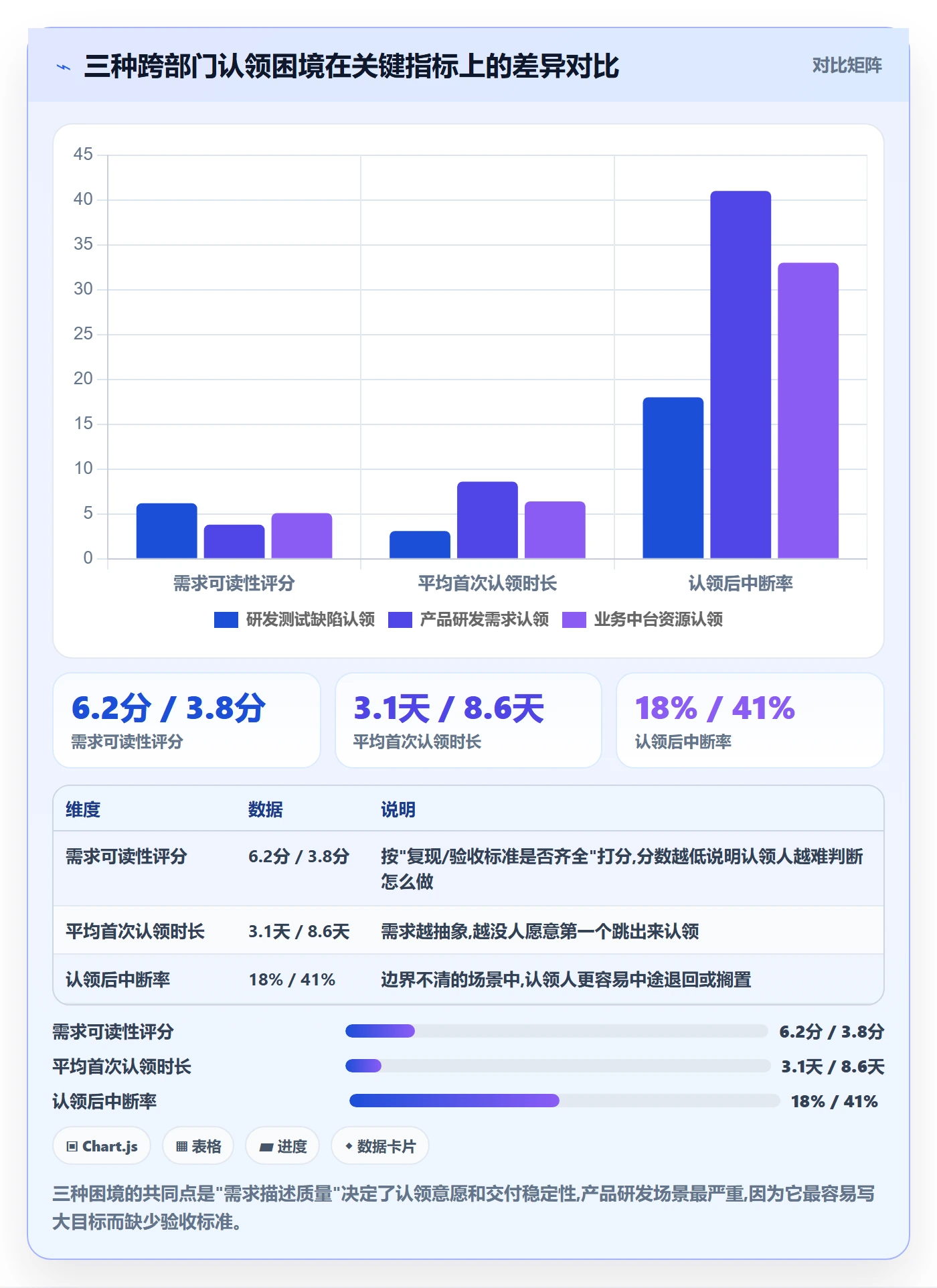Click the 数据 column header in the table
Viewport: 937px width, 1288px height.
266,809
